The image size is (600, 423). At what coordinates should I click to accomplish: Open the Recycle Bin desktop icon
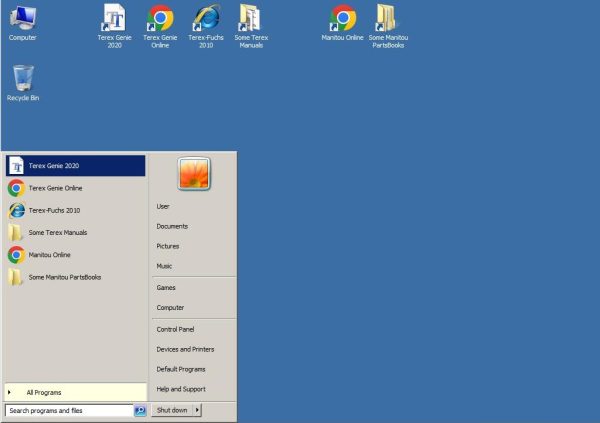(23, 83)
